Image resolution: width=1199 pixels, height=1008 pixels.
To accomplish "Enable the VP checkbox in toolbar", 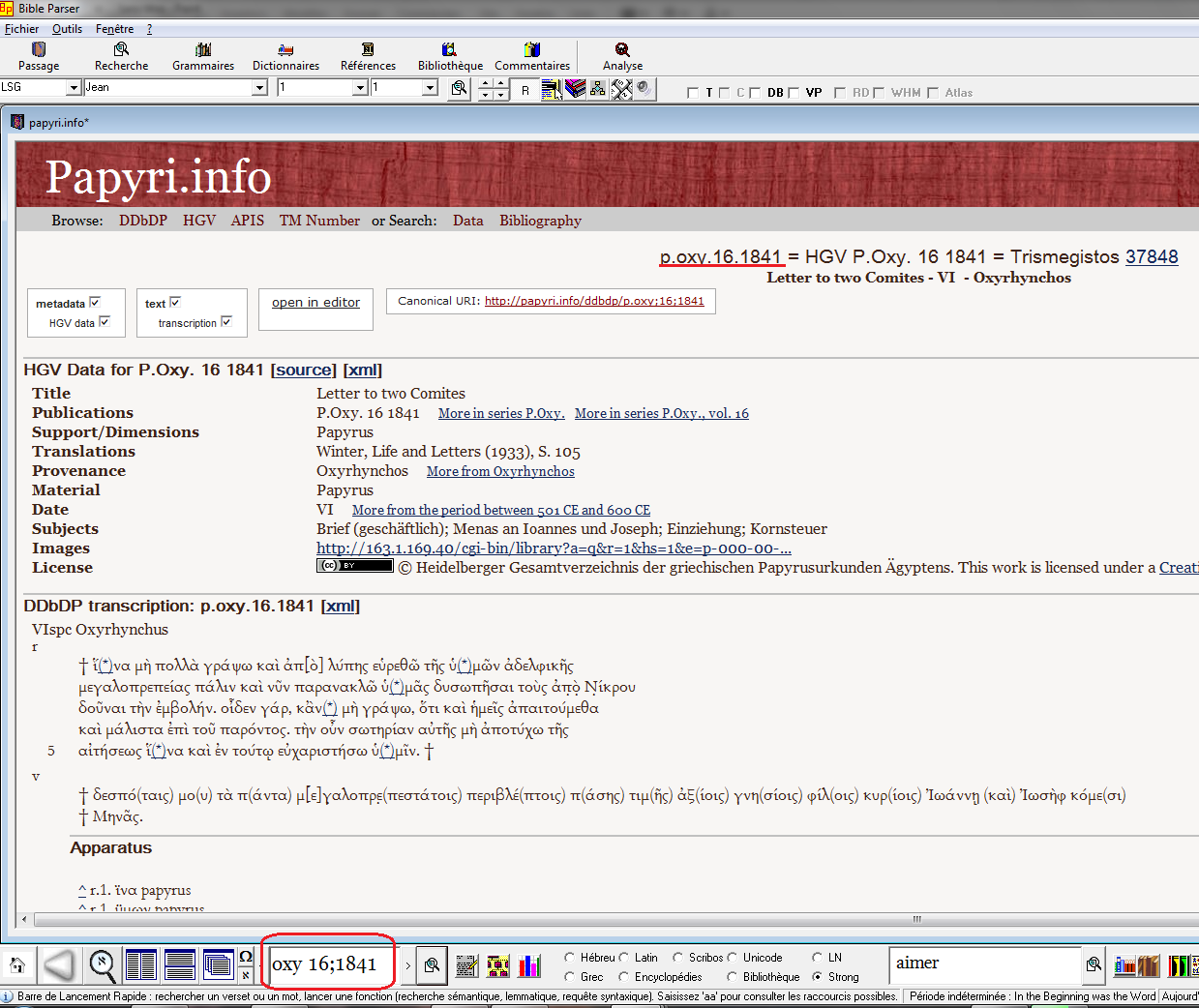I will 794,93.
